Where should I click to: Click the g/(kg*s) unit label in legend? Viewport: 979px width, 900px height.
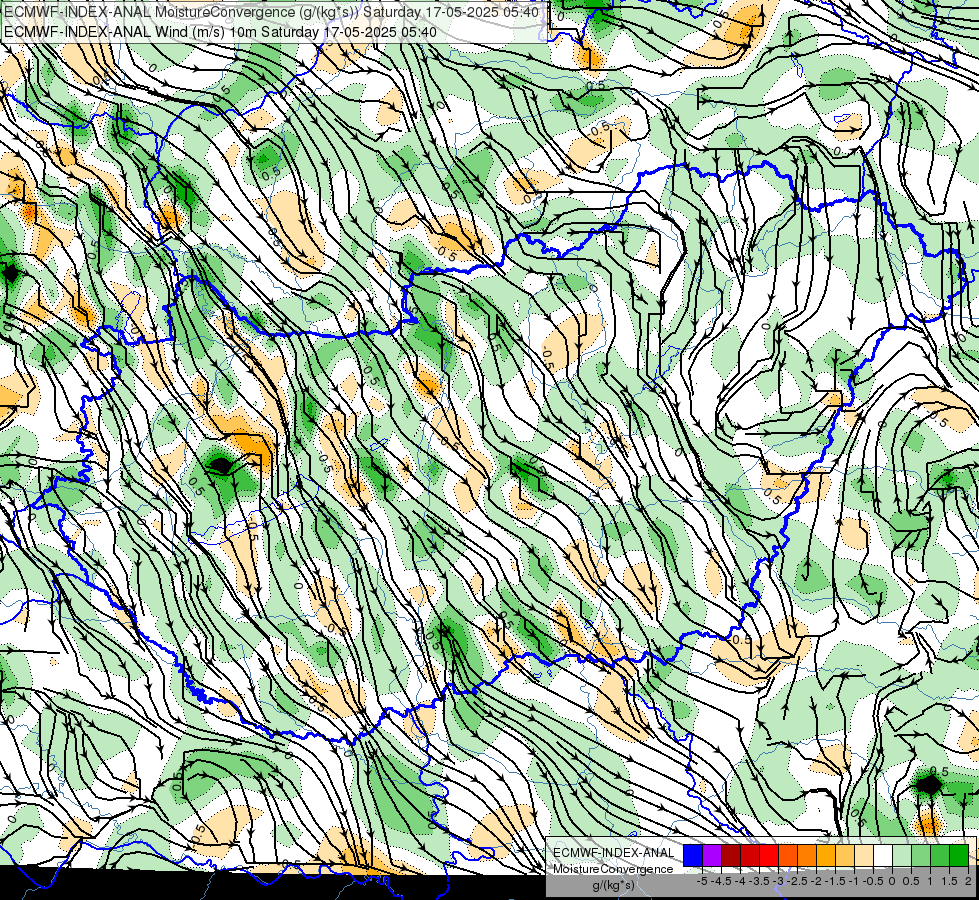[x=614, y=885]
